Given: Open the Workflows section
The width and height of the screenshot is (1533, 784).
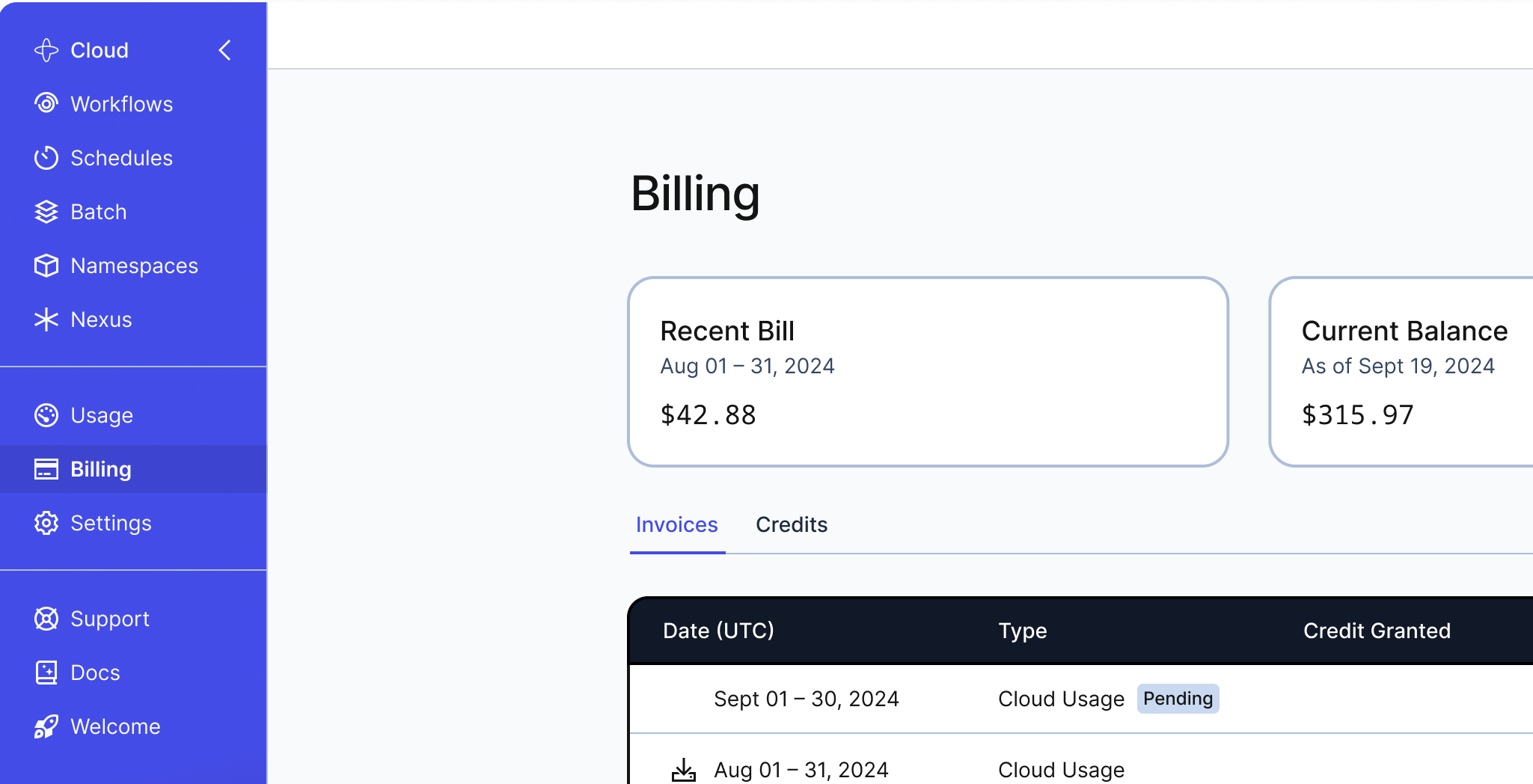Looking at the screenshot, I should click(121, 103).
